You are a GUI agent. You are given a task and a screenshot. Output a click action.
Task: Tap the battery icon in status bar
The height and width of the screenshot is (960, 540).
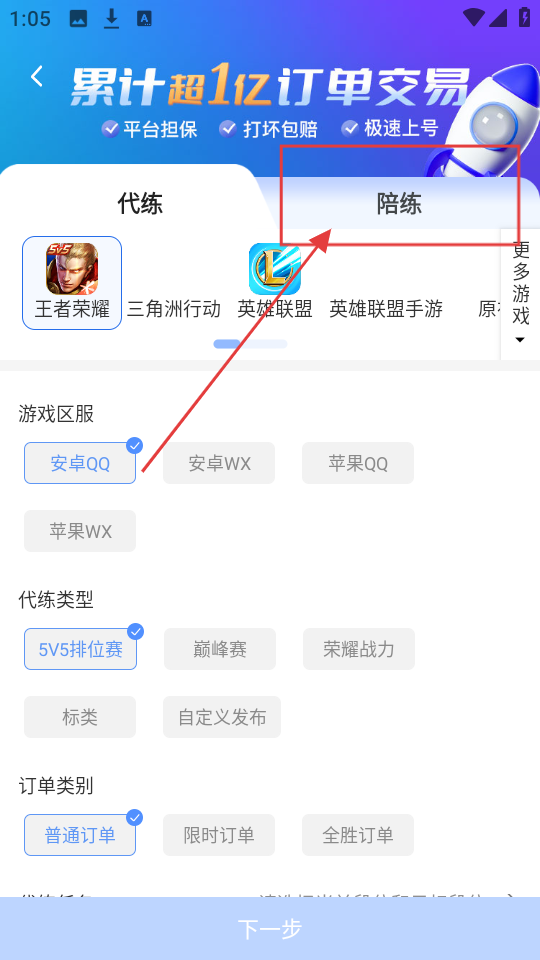click(524, 17)
